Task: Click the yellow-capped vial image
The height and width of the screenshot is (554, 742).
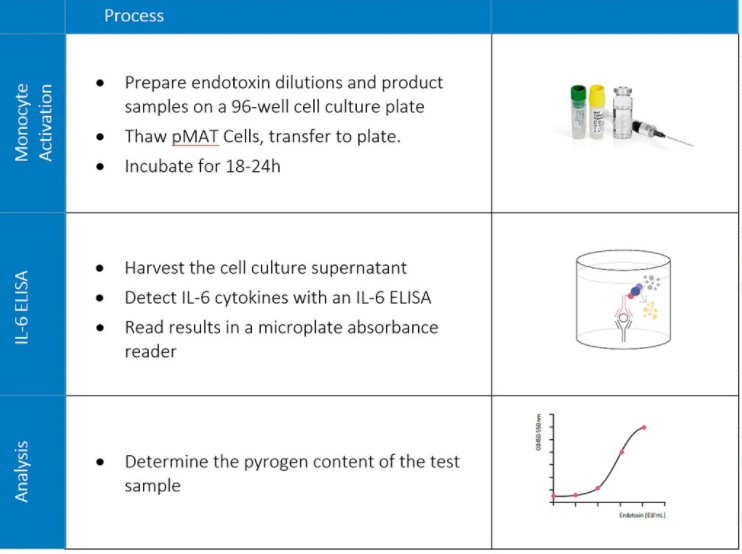Action: 597,112
